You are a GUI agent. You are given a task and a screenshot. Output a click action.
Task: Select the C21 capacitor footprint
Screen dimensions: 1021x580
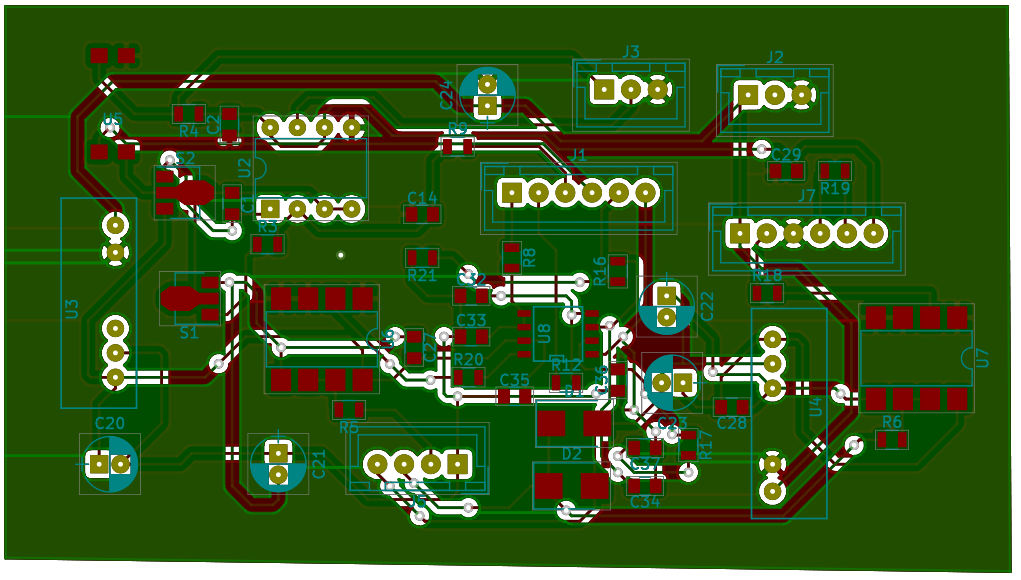278,464
